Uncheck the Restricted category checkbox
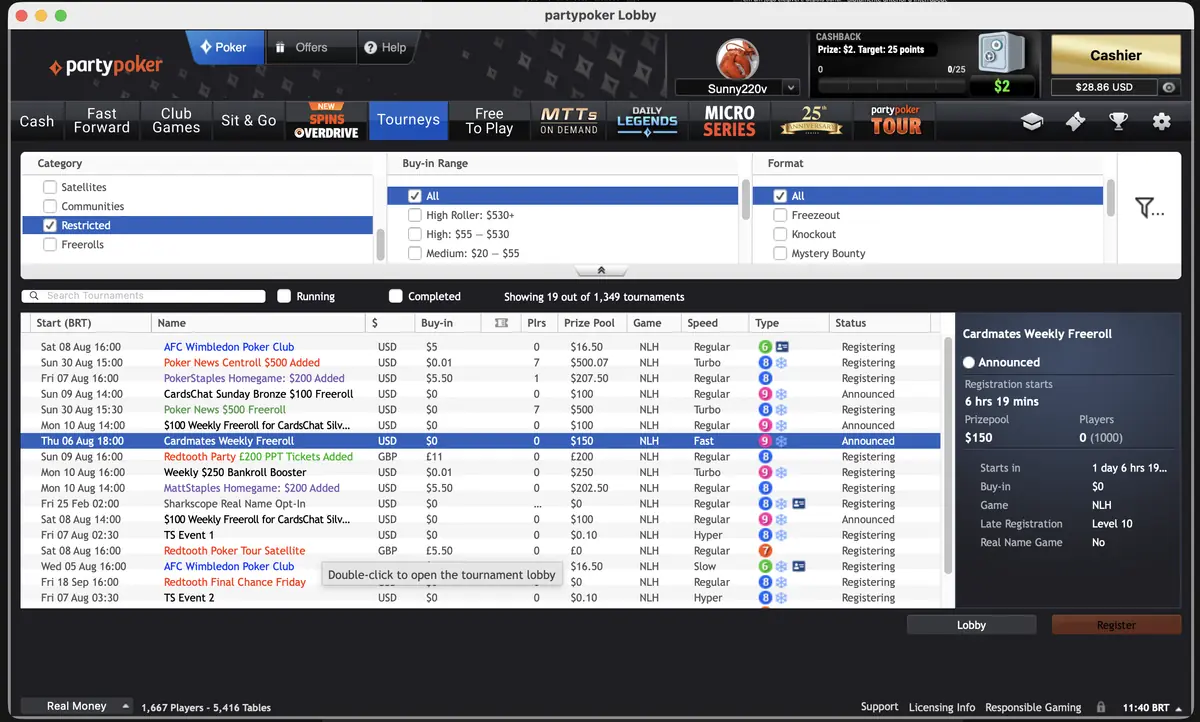 (49, 225)
